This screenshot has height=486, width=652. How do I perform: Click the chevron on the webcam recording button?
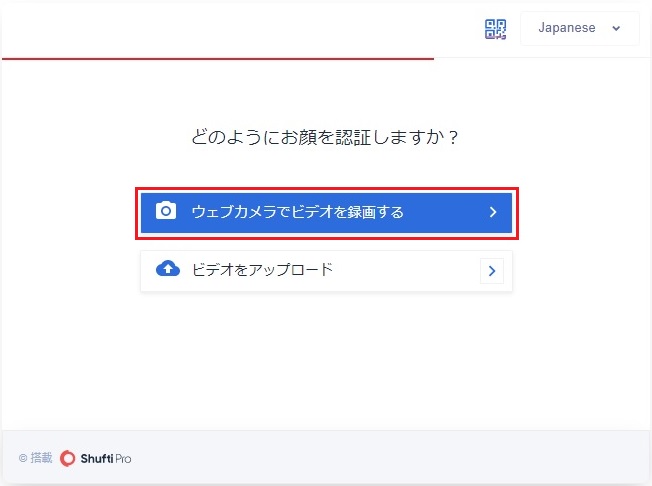coord(493,212)
